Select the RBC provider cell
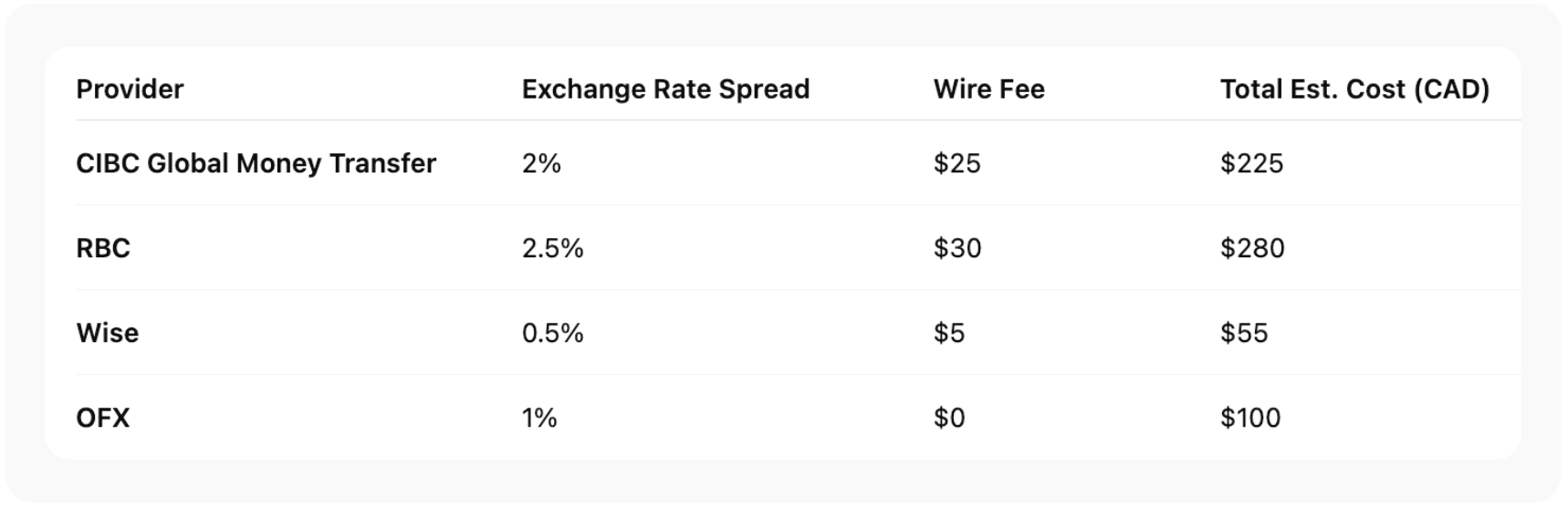 (103, 248)
